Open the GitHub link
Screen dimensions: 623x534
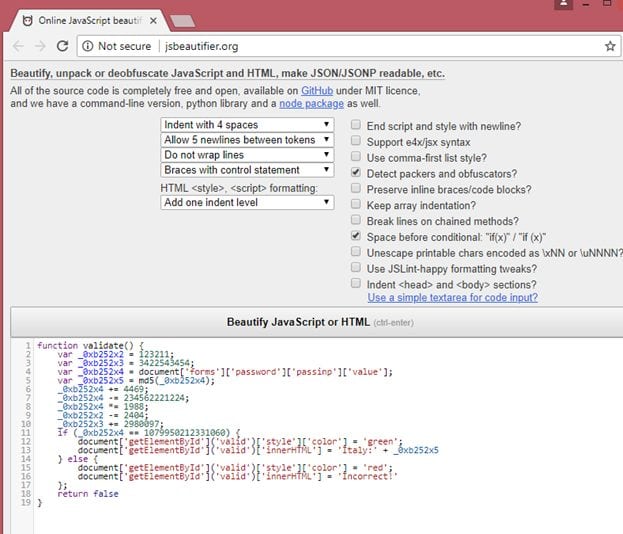tap(317, 90)
